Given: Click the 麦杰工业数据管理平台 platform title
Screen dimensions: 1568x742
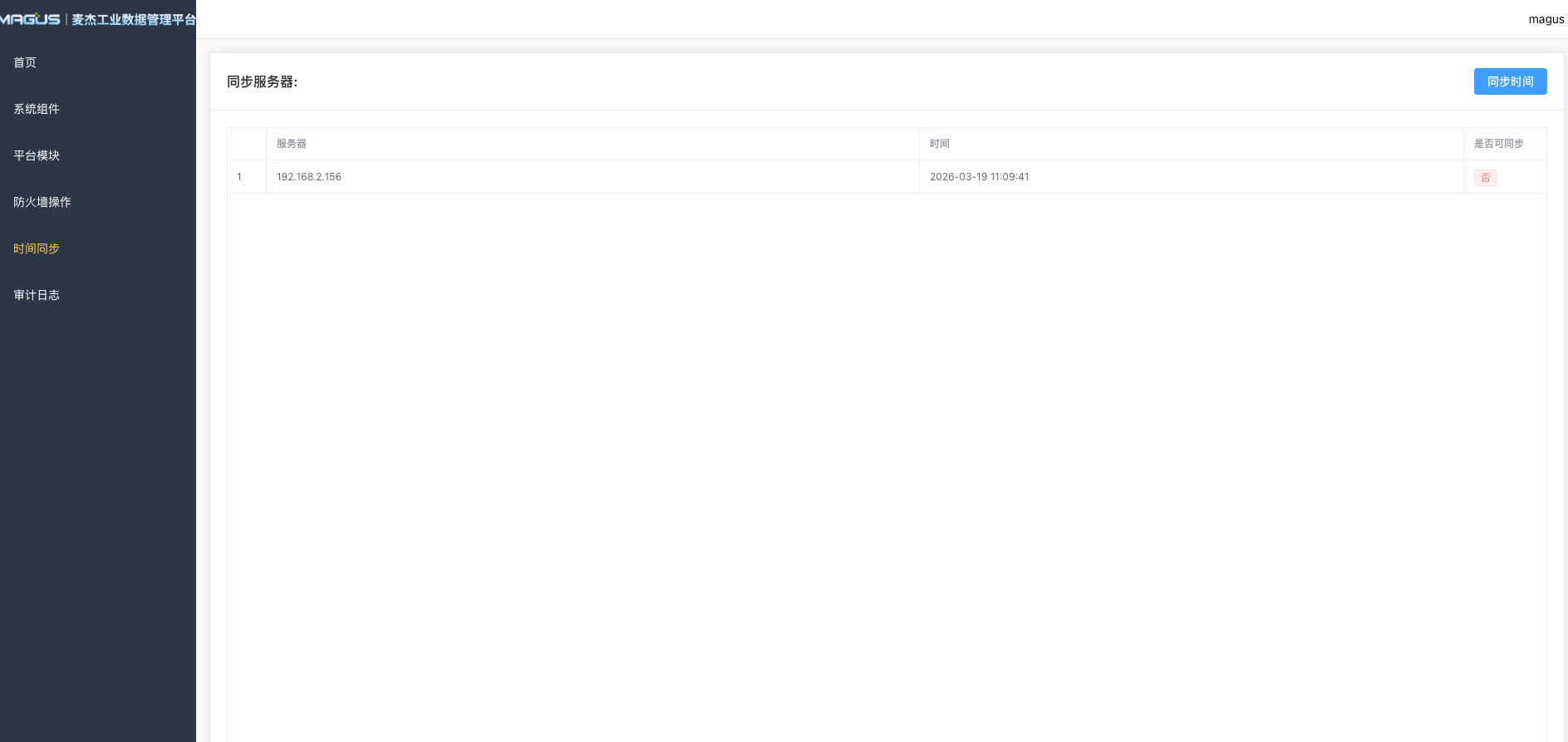Looking at the screenshot, I should pos(133,19).
